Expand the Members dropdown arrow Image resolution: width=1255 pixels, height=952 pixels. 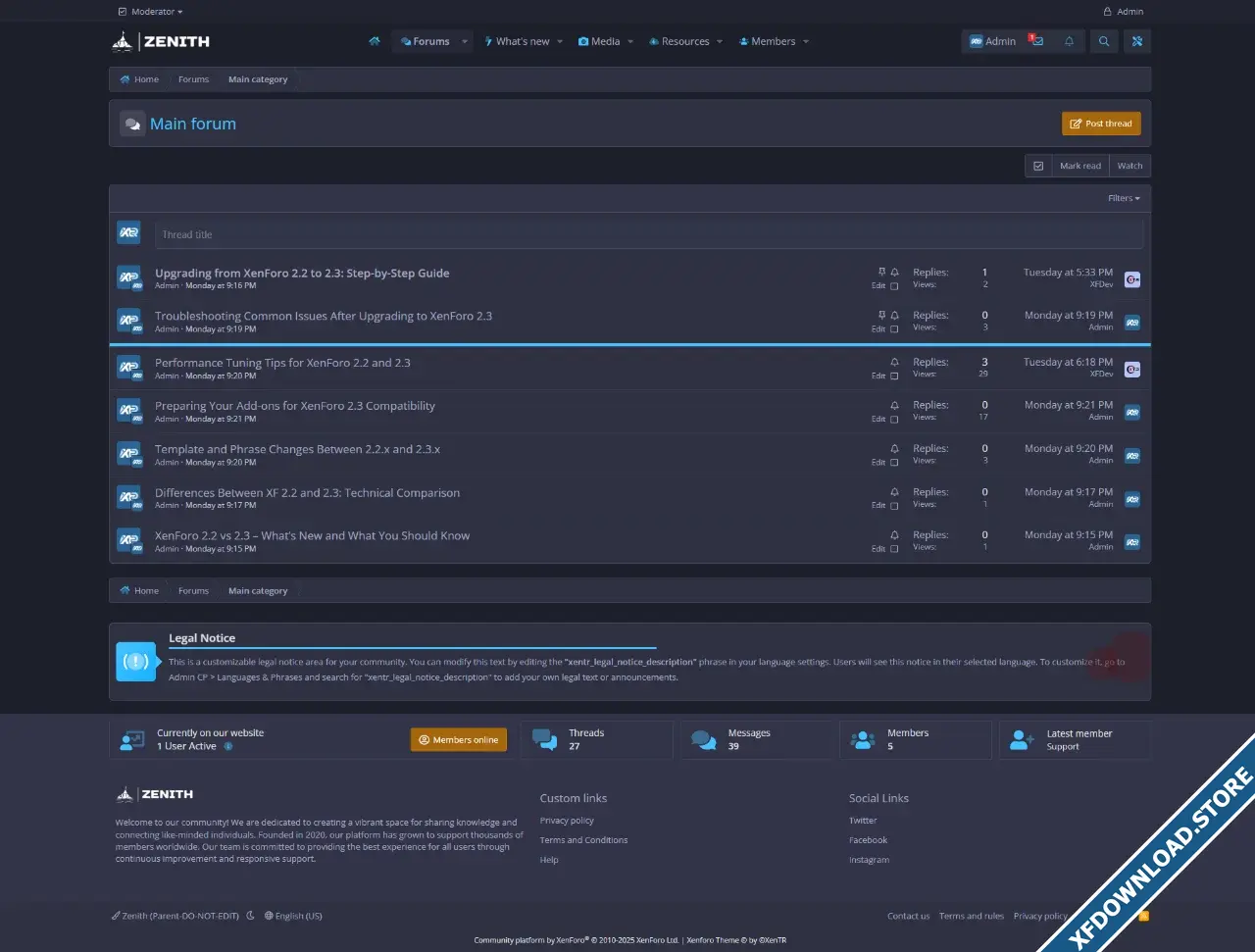click(806, 41)
